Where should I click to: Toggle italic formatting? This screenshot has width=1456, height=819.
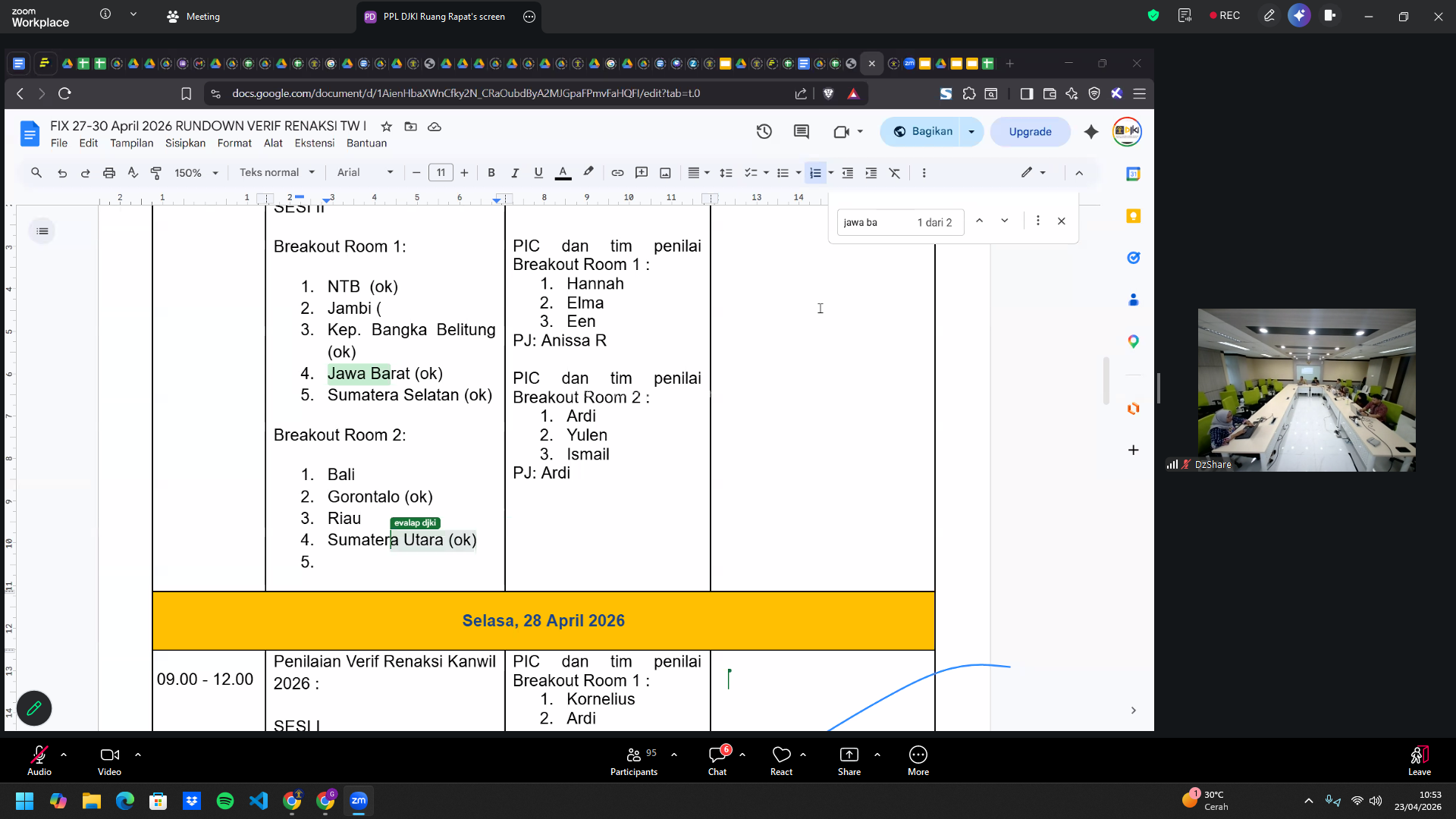[515, 173]
